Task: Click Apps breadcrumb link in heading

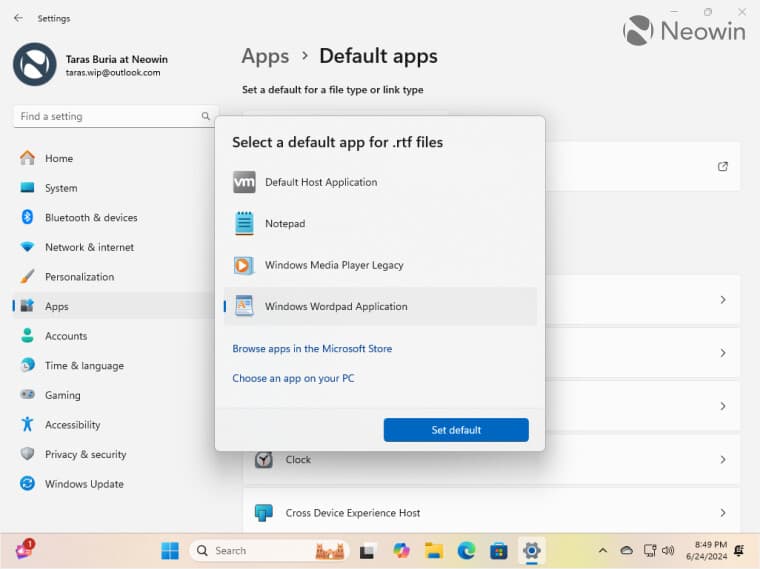Action: 265,56
